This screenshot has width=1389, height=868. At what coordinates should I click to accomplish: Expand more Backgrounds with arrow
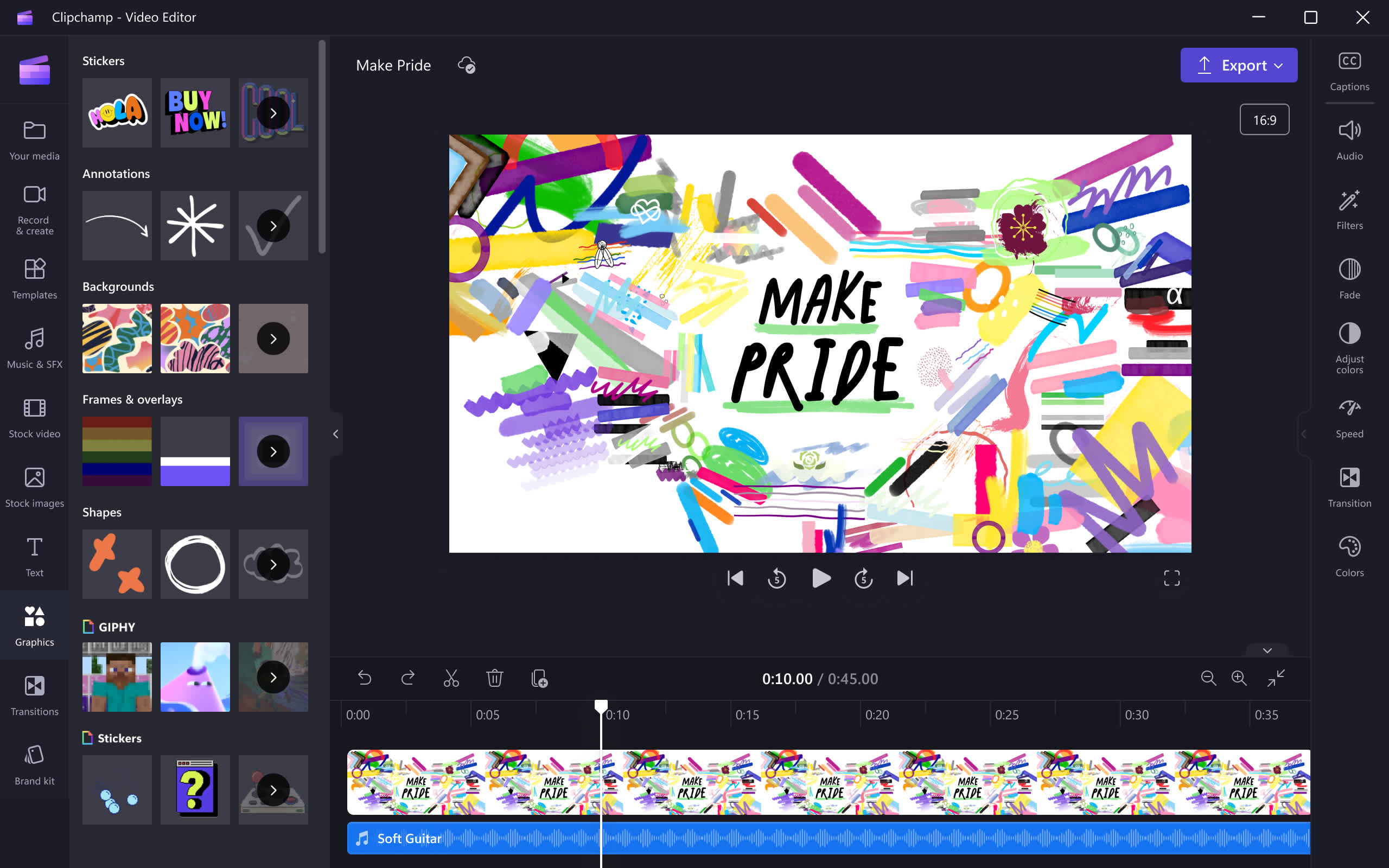(273, 339)
